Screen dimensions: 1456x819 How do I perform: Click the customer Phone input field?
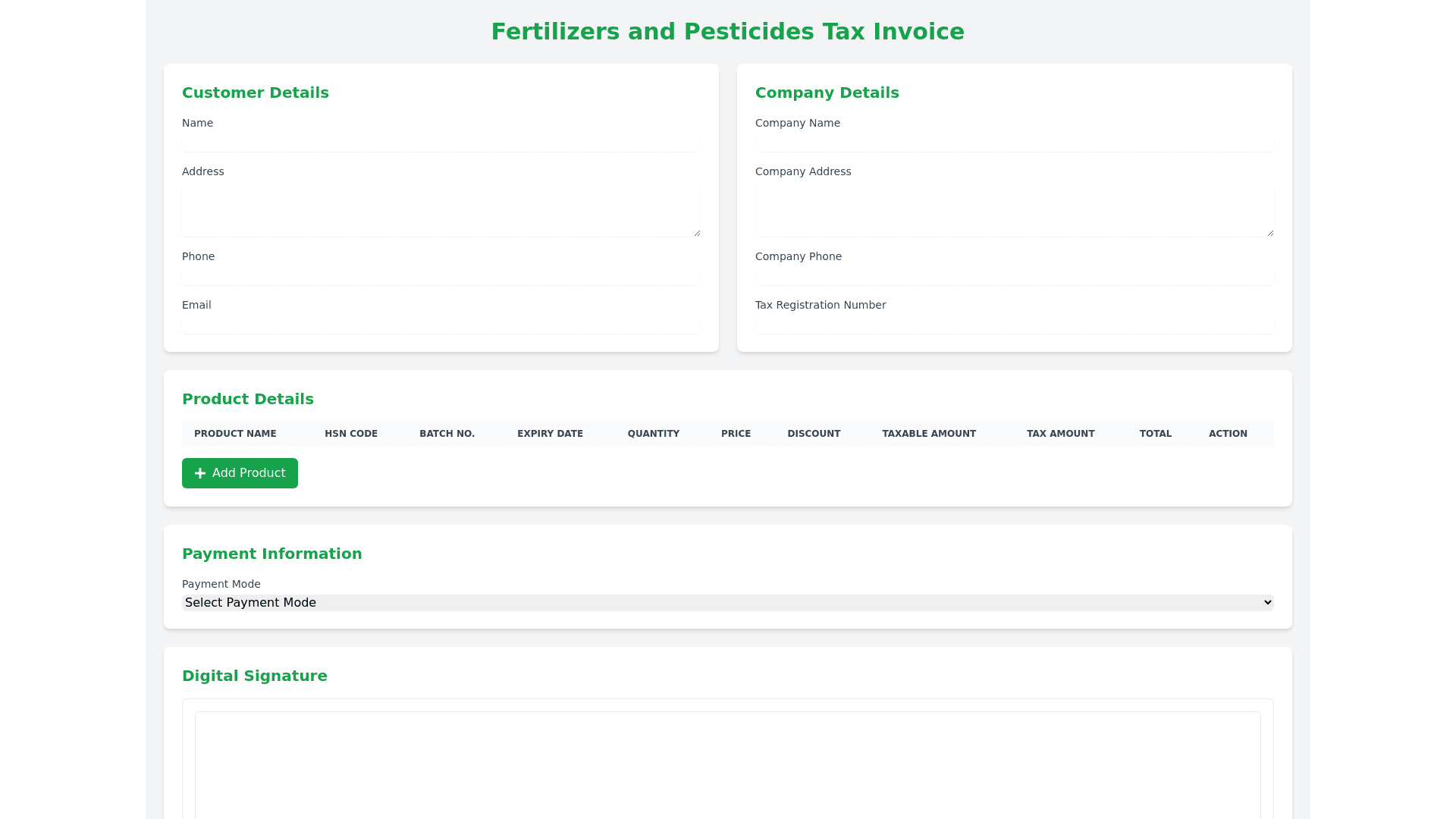441,276
